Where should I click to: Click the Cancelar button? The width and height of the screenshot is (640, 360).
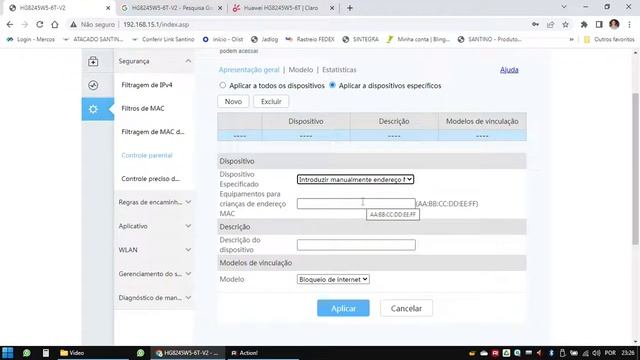pos(406,308)
